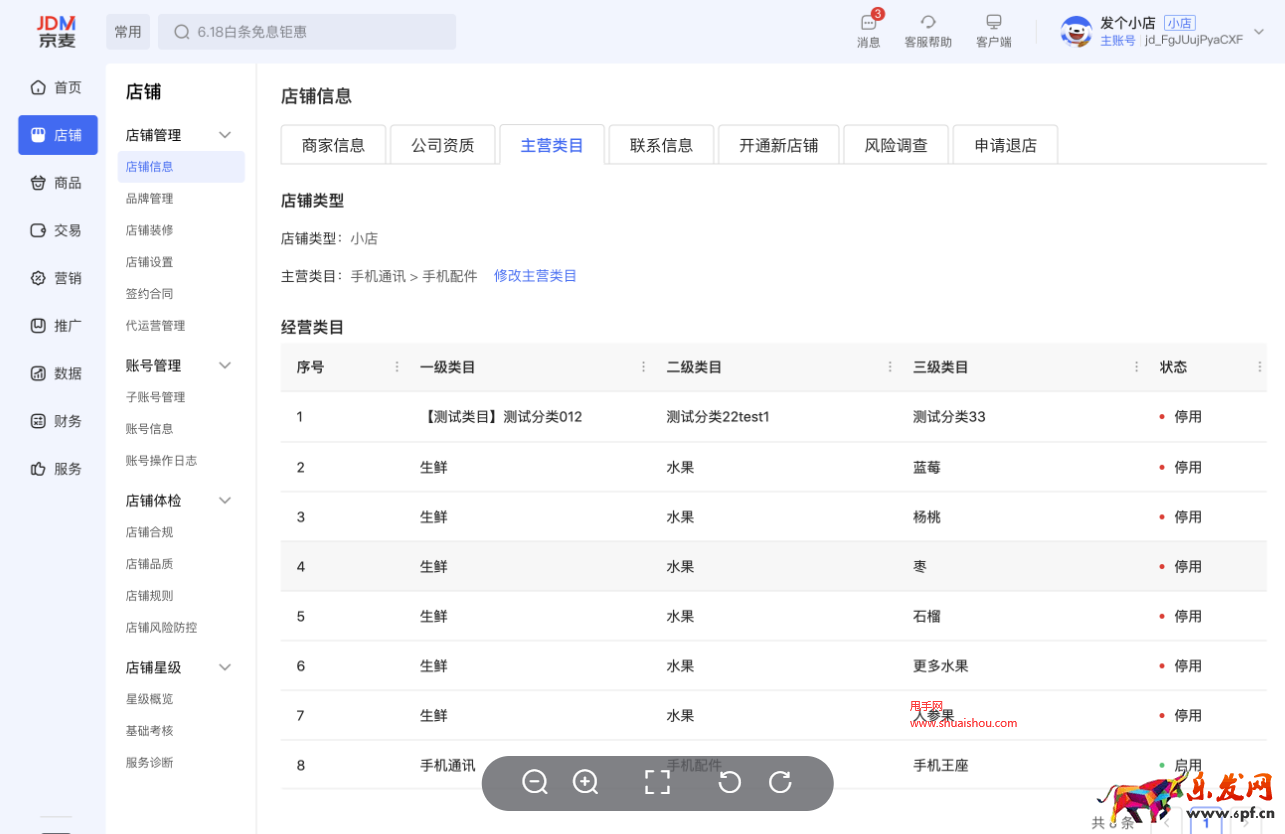Toggle fullscreen in image viewer toolbar

tap(657, 783)
